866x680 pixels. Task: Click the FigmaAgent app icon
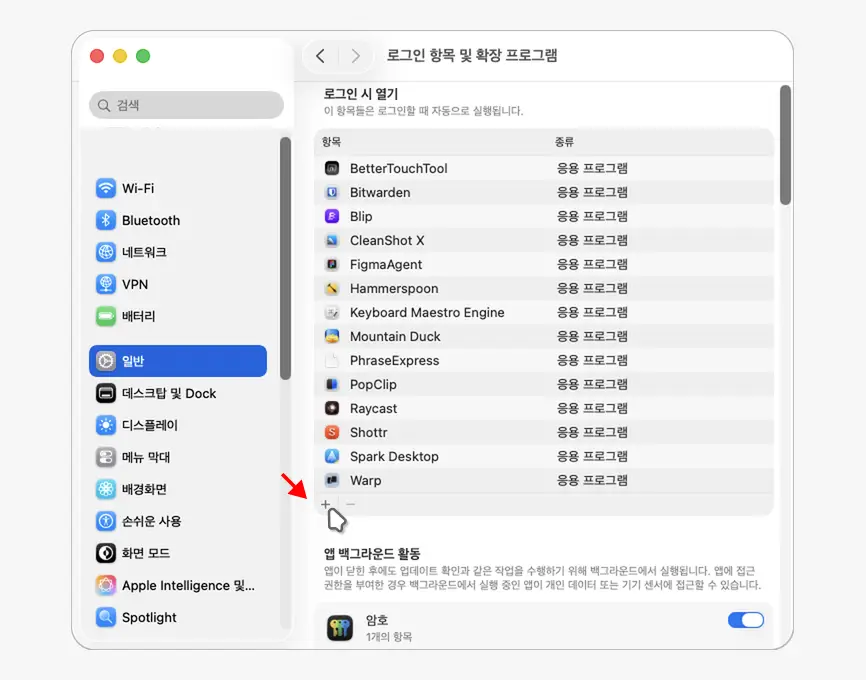click(x=332, y=264)
